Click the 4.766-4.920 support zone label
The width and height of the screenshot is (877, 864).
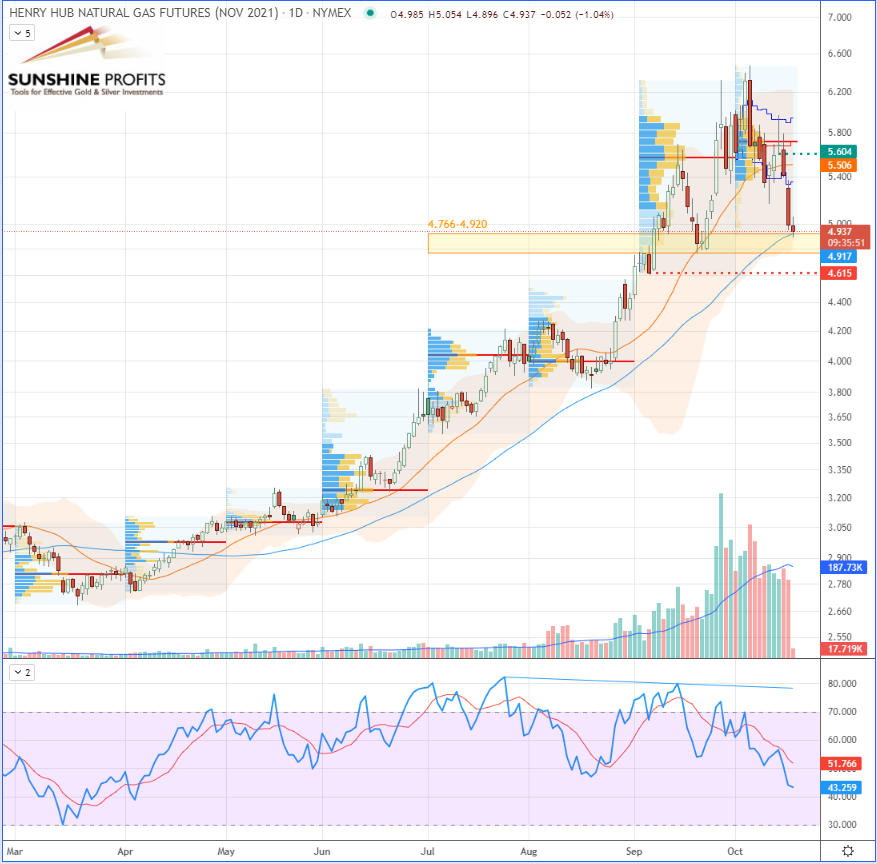458,224
